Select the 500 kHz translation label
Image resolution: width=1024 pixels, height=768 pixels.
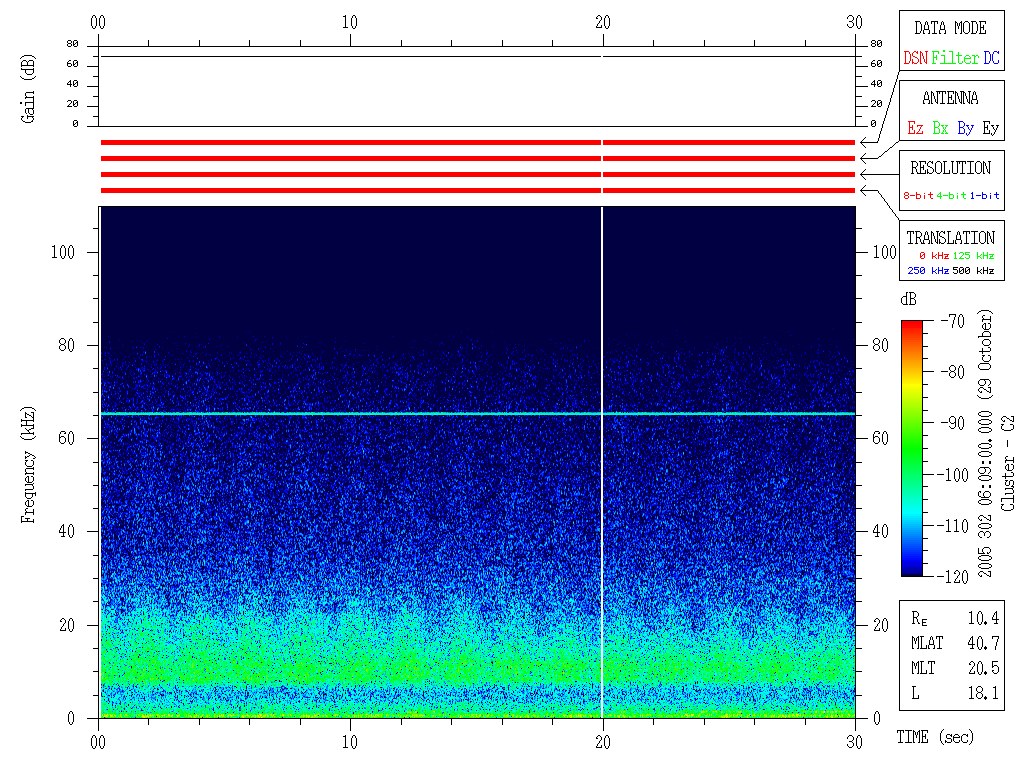(x=974, y=271)
